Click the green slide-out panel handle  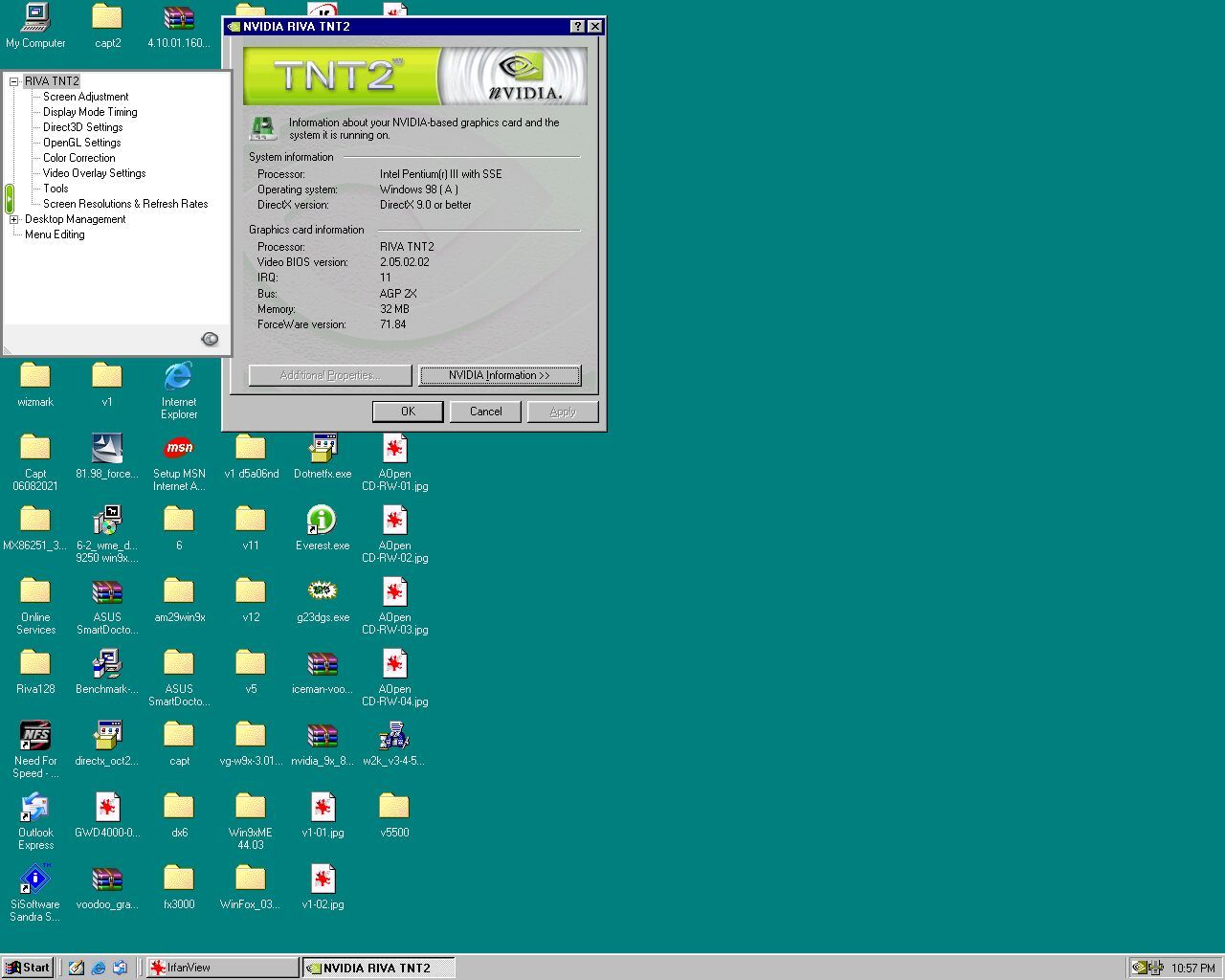10,199
